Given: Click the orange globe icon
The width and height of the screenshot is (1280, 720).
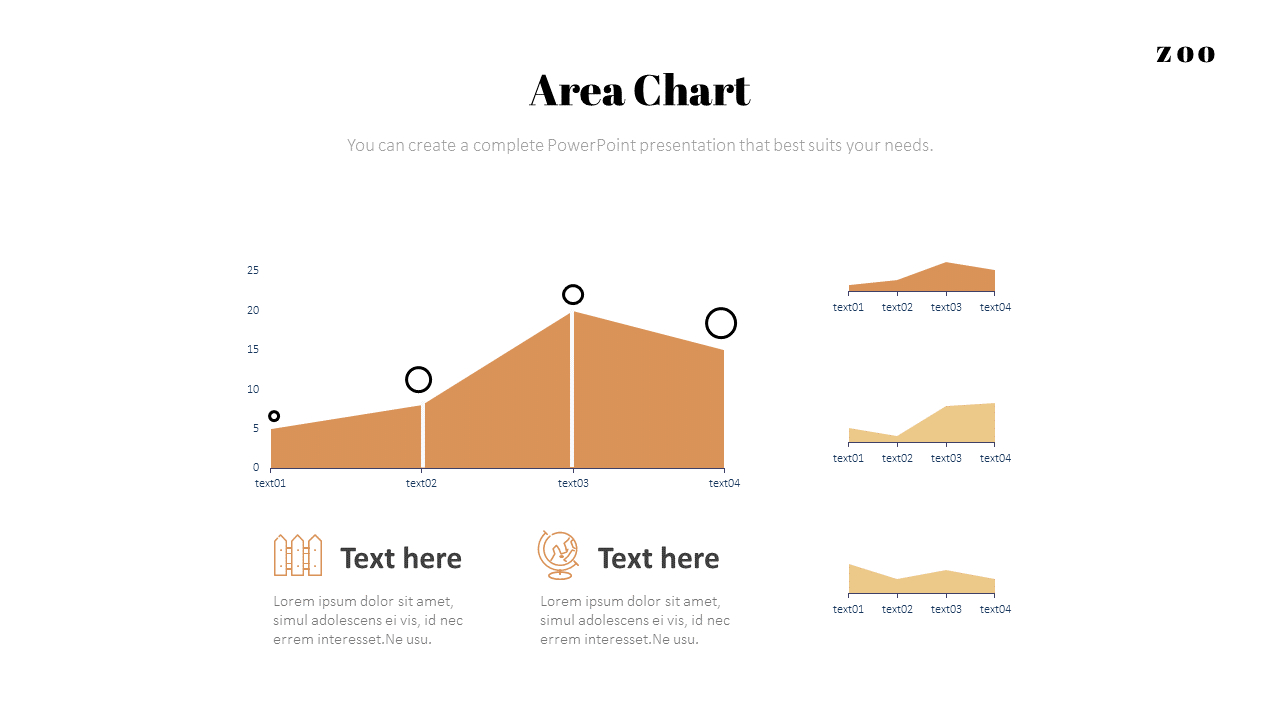Looking at the screenshot, I should click(558, 555).
